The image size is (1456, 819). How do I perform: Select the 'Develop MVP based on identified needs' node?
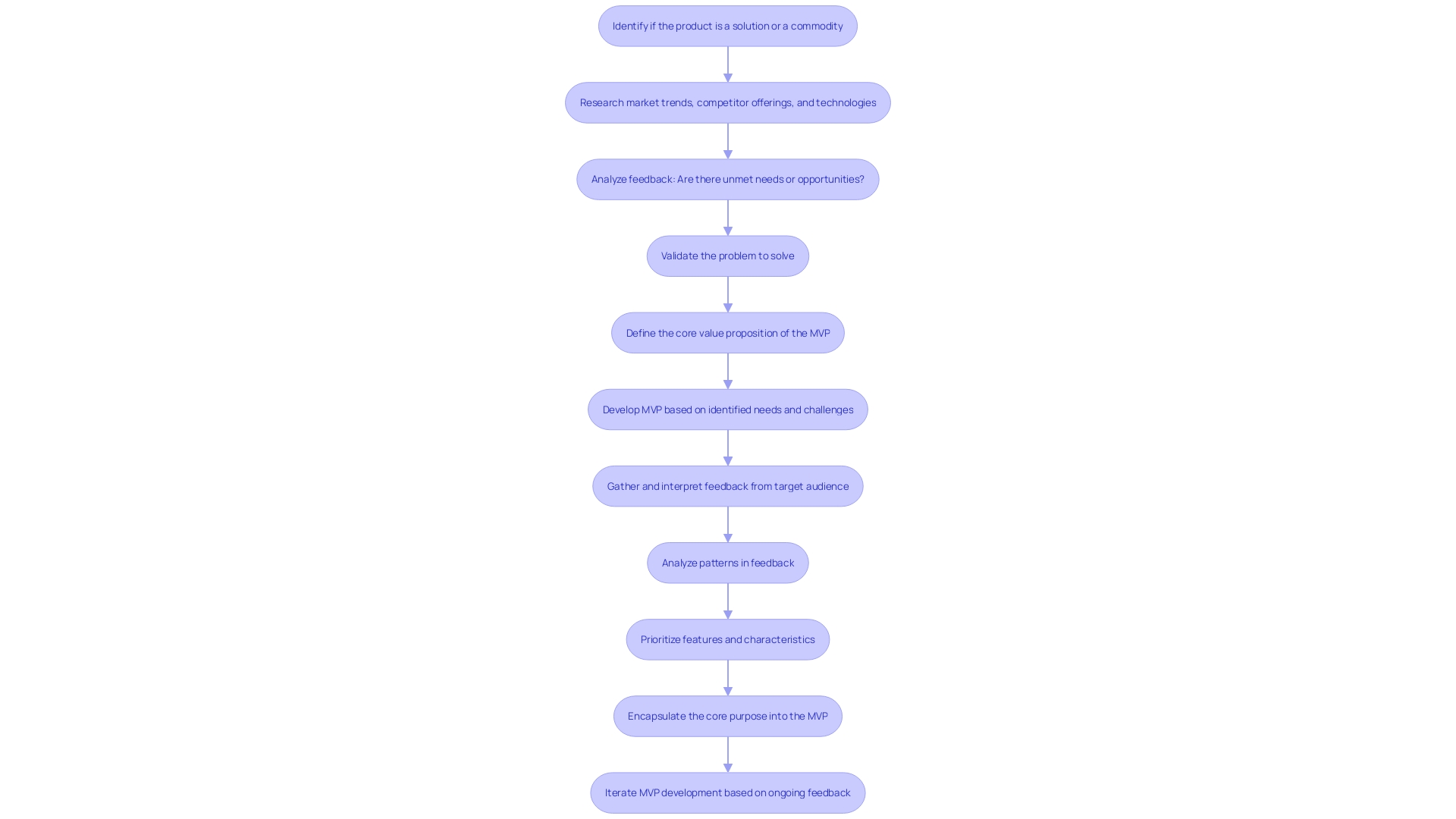(x=728, y=409)
